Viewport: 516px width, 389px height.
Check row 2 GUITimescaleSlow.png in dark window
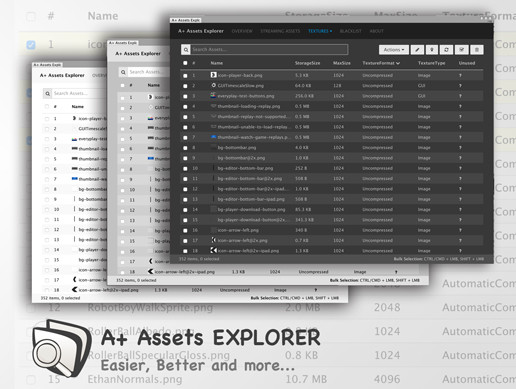(185, 86)
